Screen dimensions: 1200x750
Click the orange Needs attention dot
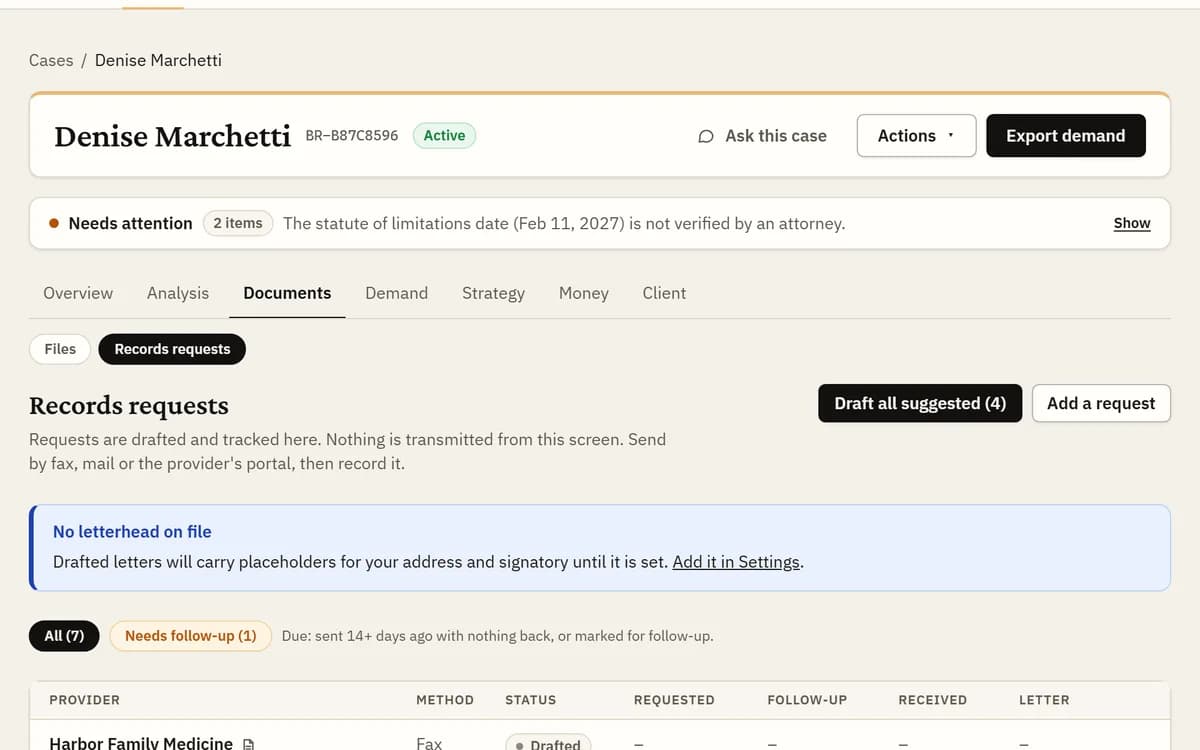[x=54, y=223]
